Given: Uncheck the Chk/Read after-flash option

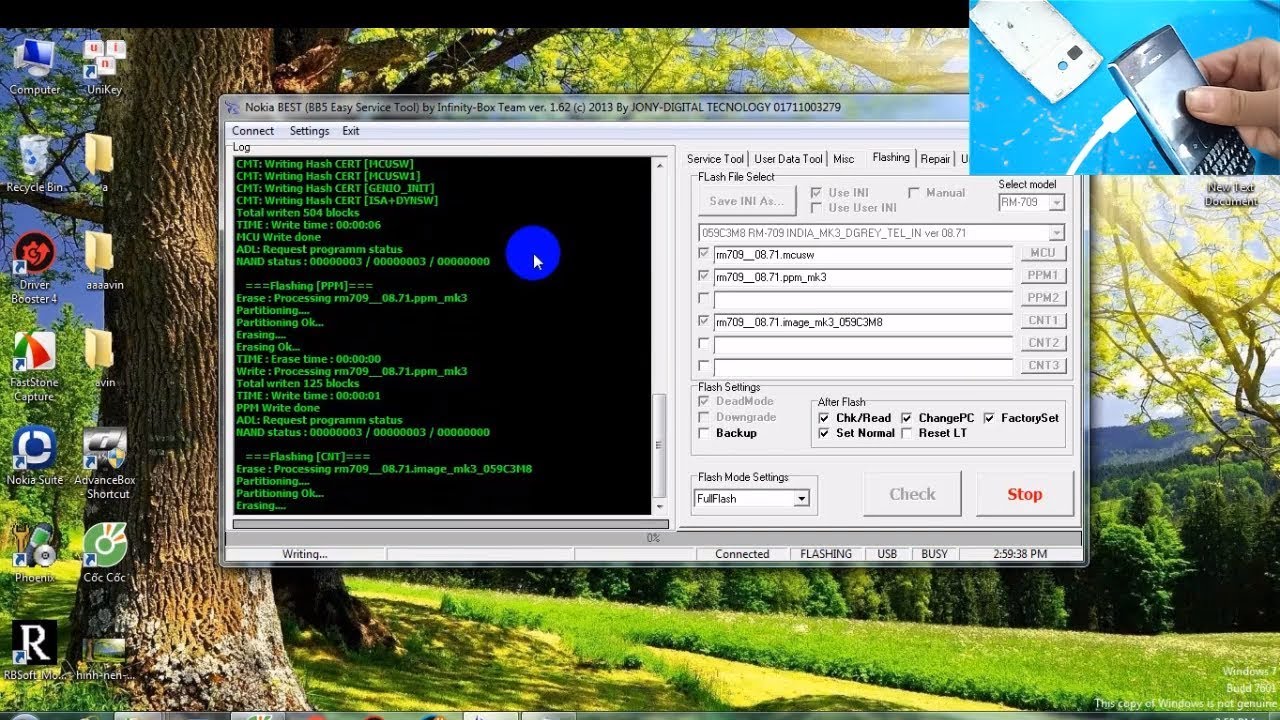Looking at the screenshot, I should coord(824,418).
